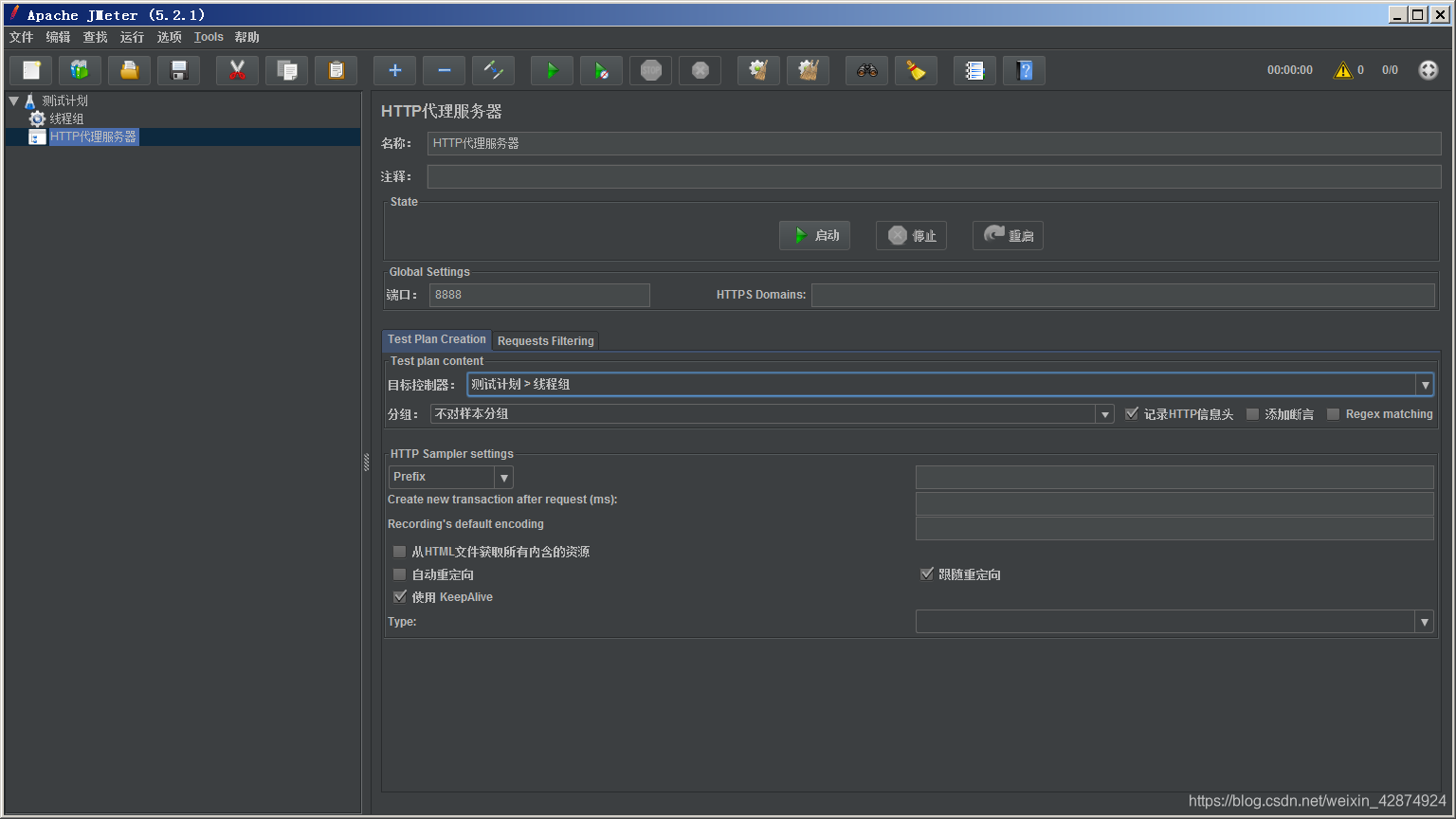Viewport: 1456px width, 819px height.
Task: Open the 分组 dropdown
Action: pyautogui.click(x=1104, y=414)
